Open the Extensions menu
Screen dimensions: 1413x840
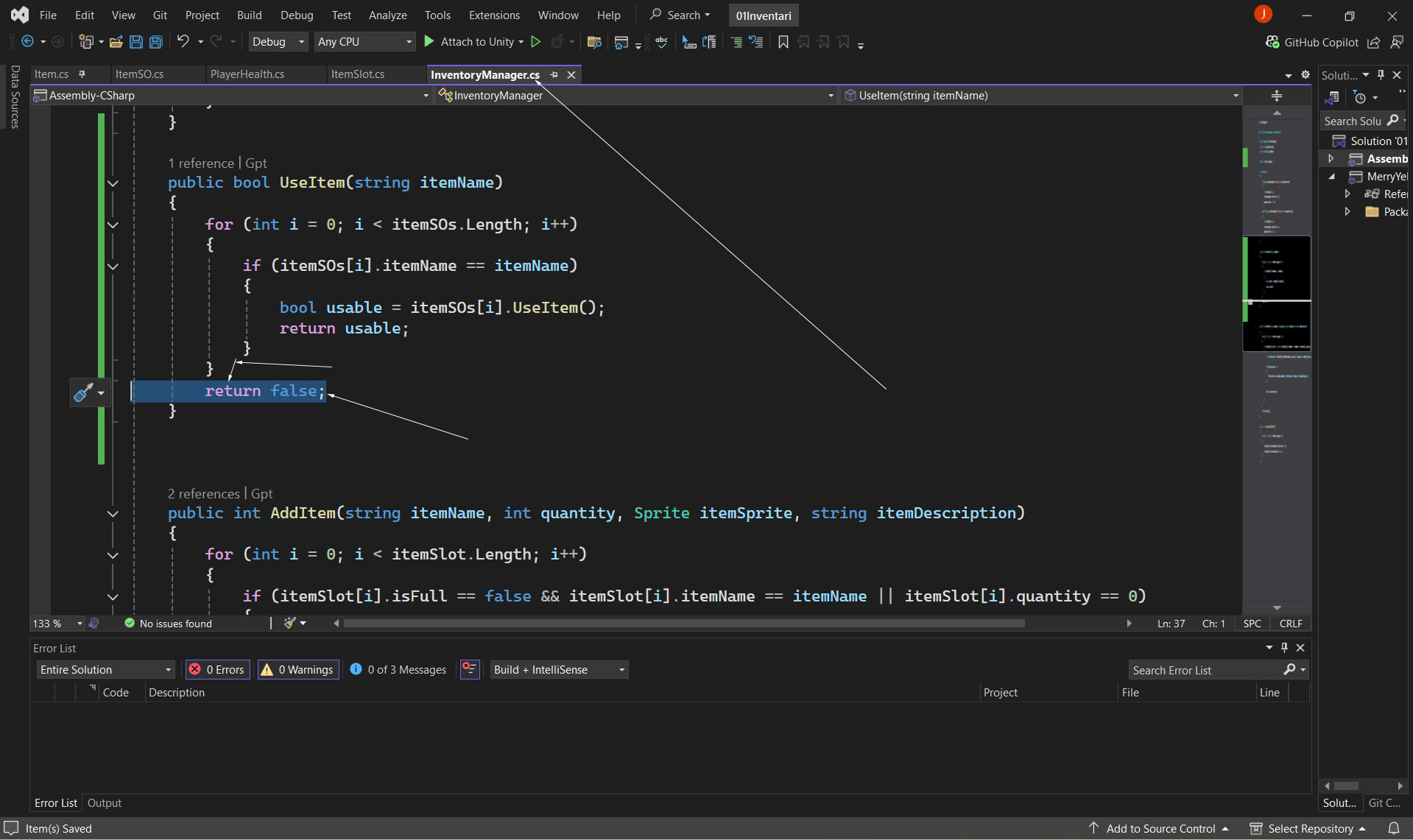tap(493, 15)
